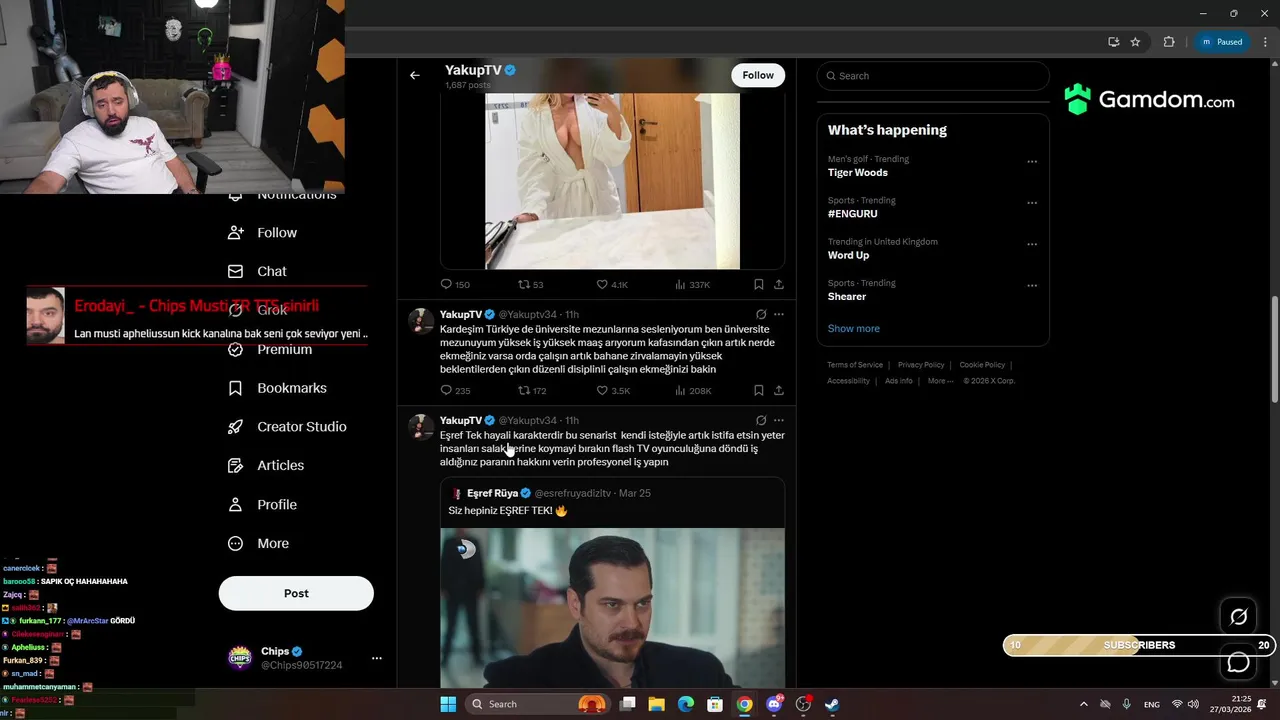Image resolution: width=1280 pixels, height=720 pixels.
Task: Share the post with 337K views
Action: pos(779,284)
